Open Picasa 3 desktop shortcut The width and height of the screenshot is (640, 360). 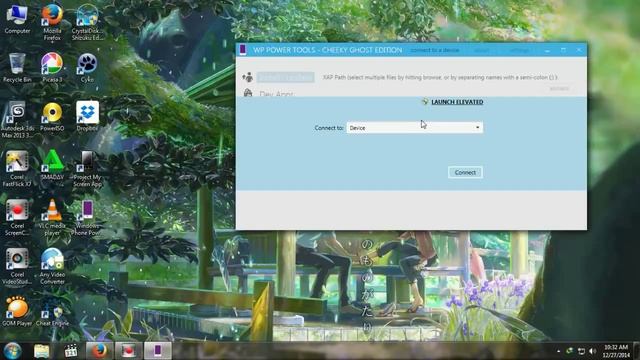point(52,68)
